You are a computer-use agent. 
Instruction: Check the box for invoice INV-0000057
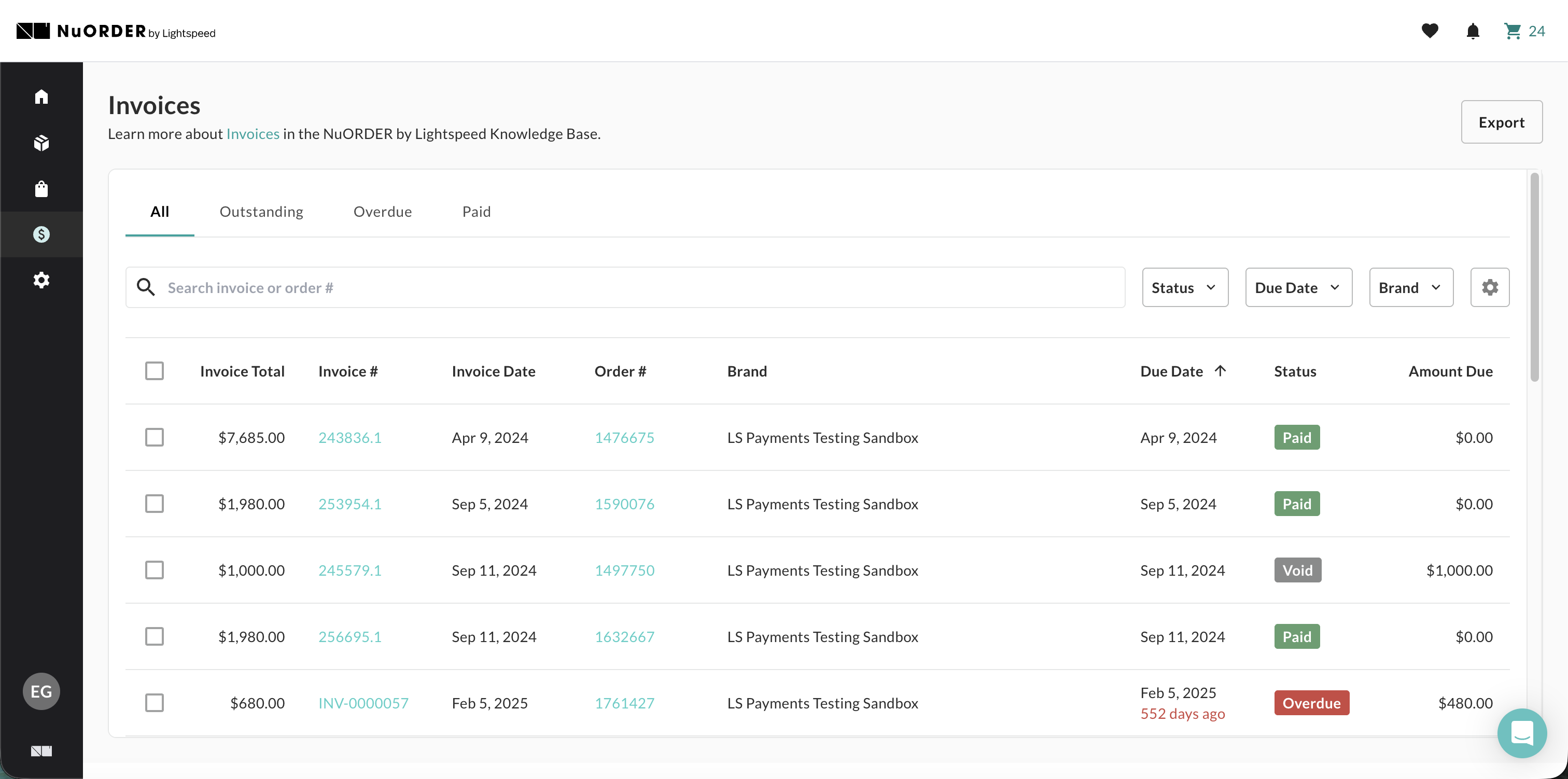(155, 703)
